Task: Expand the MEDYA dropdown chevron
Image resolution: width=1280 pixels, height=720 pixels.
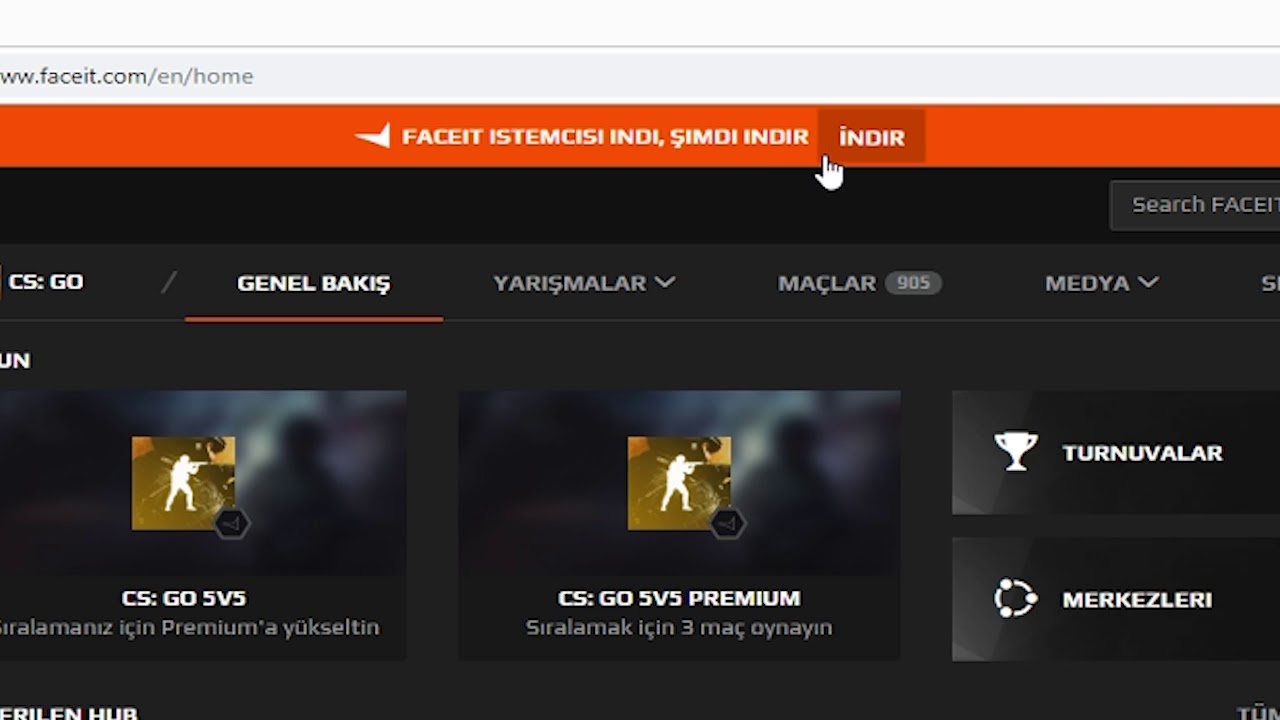Action: click(1149, 283)
